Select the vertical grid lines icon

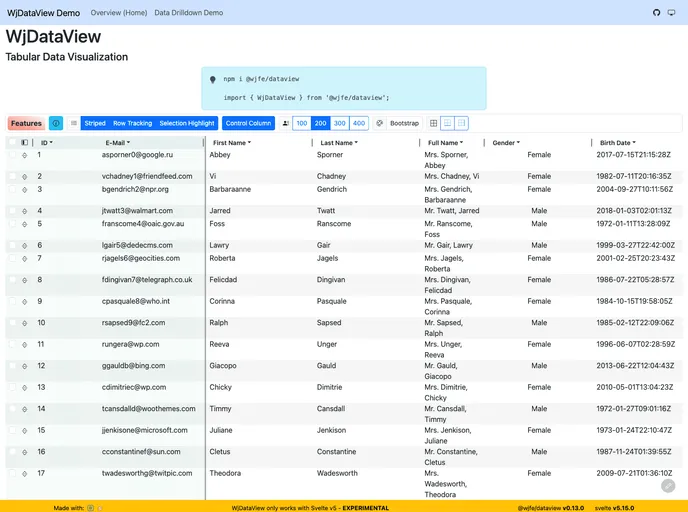(x=461, y=123)
